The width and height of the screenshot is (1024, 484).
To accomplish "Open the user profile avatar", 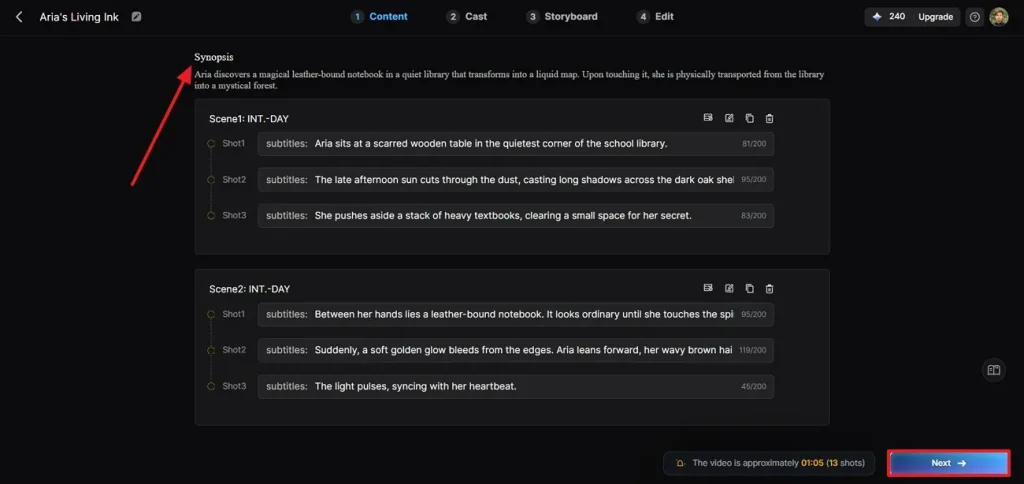I will click(x=999, y=17).
